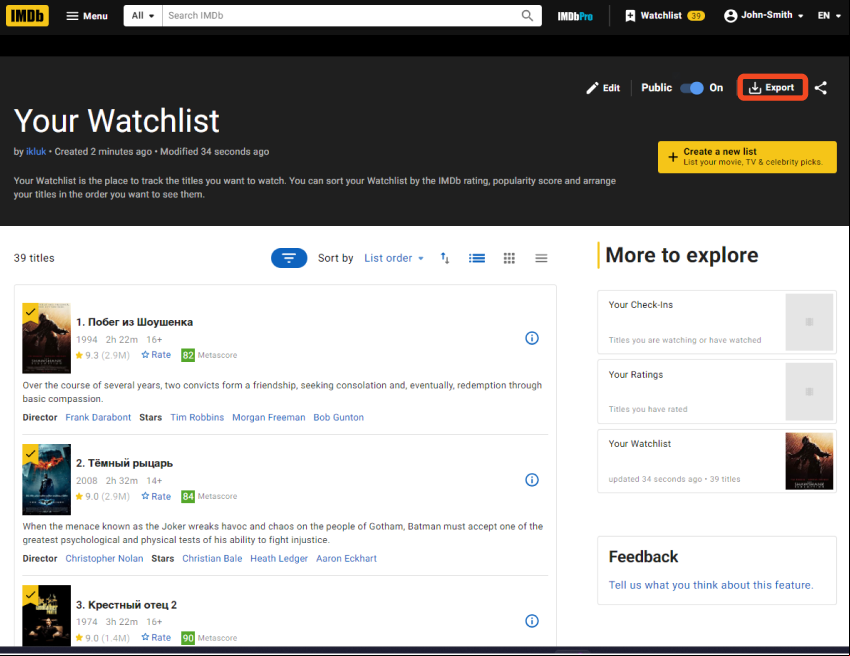Open ikluk author profile link
Screen dimensions: 850x656
(x=36, y=152)
